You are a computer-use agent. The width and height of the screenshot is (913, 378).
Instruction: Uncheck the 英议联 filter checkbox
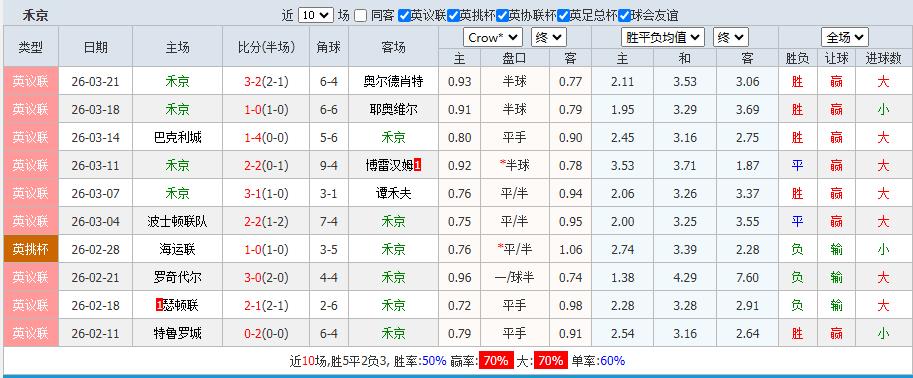coord(404,16)
